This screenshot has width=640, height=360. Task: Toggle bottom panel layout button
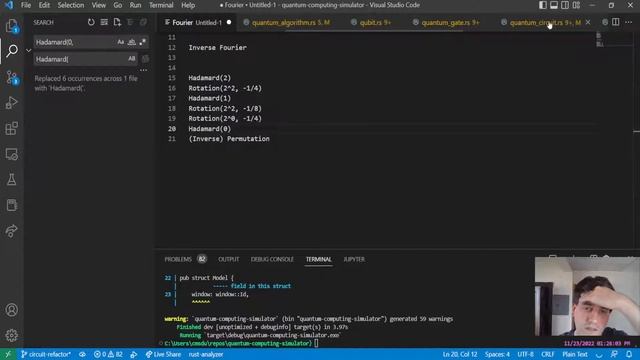[x=553, y=5]
